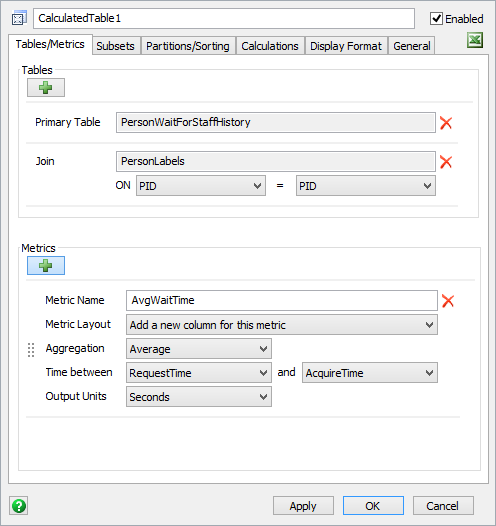This screenshot has width=496, height=526.
Task: Open the left PID join column dropdown
Action: point(201,186)
